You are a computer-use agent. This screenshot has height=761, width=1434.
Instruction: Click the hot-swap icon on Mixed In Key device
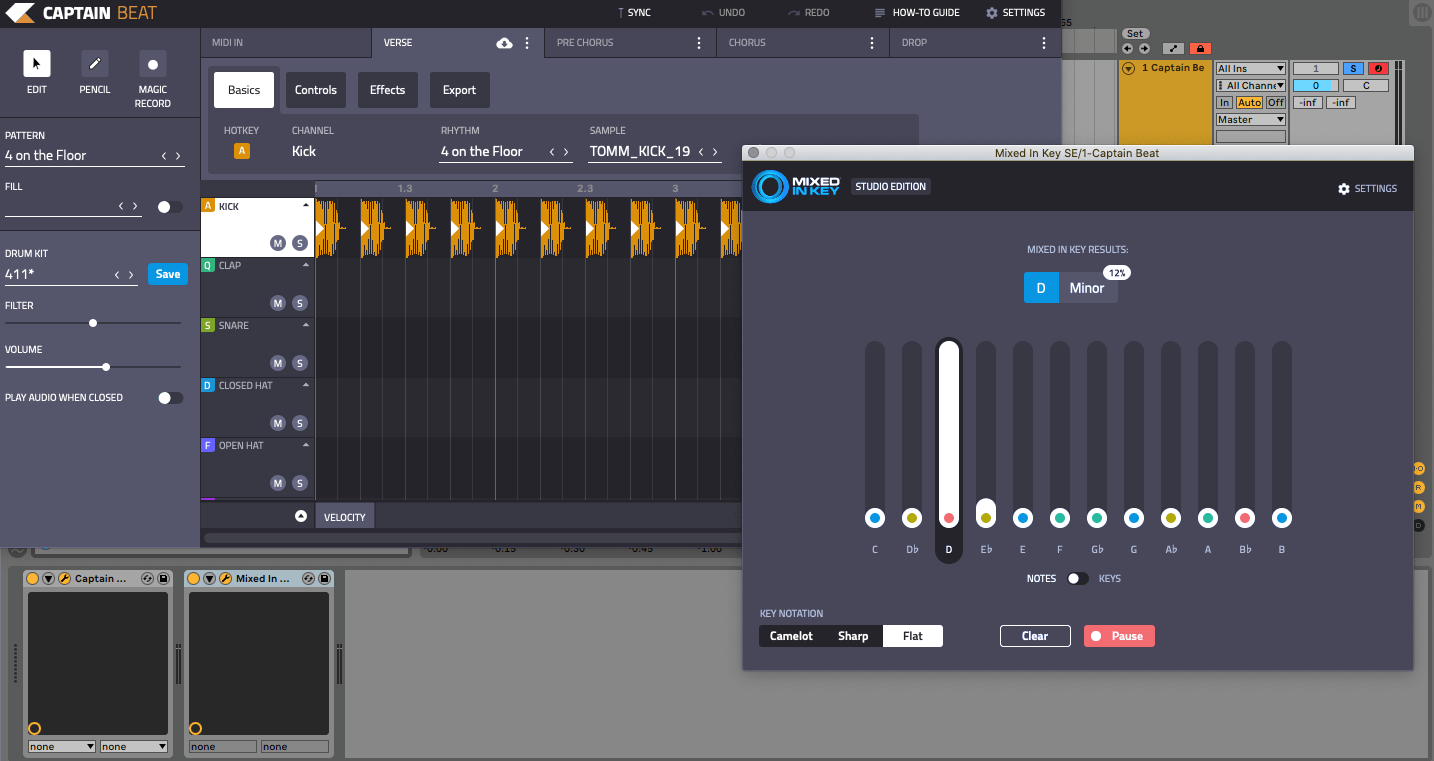(308, 579)
